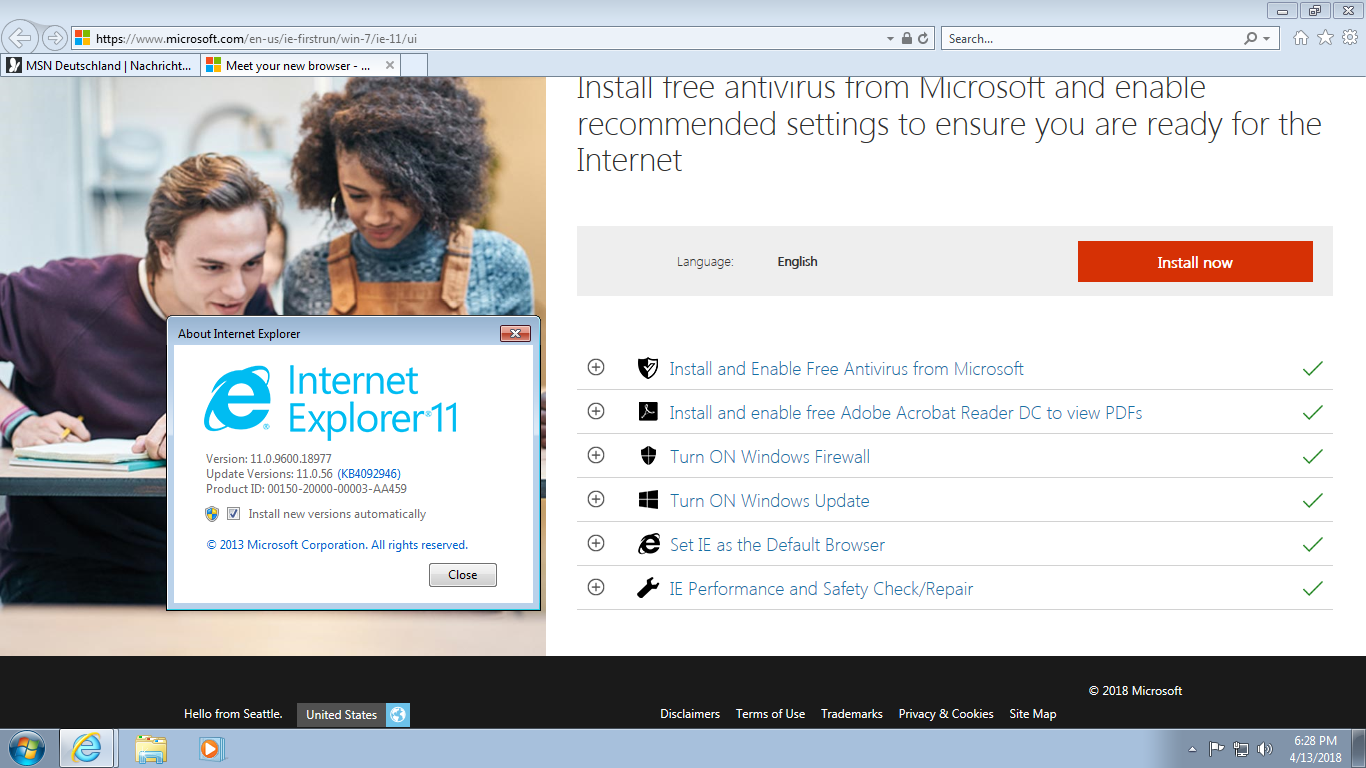Image resolution: width=1366 pixels, height=768 pixels.
Task: Click the Adobe Acrobat PDF icon
Action: click(x=648, y=412)
